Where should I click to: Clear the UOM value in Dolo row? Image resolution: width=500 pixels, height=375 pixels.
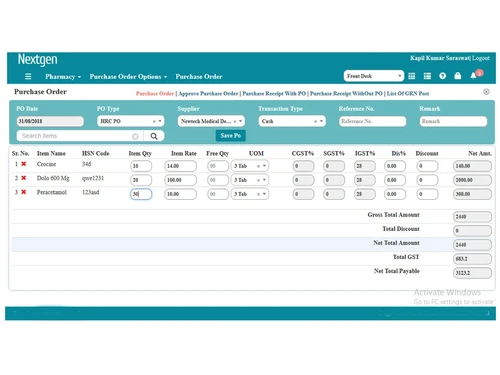[x=258, y=180]
